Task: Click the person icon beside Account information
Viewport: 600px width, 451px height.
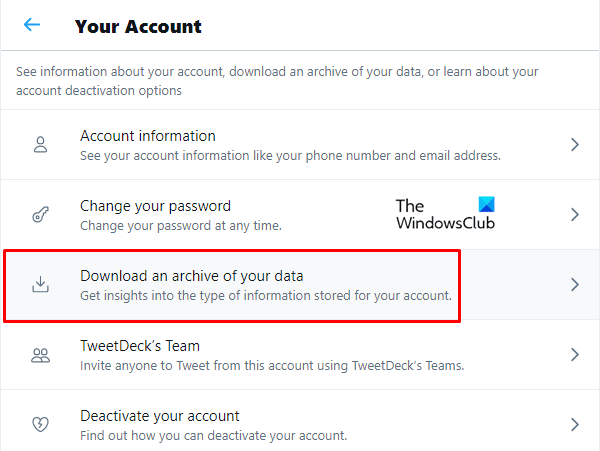Action: (x=40, y=145)
